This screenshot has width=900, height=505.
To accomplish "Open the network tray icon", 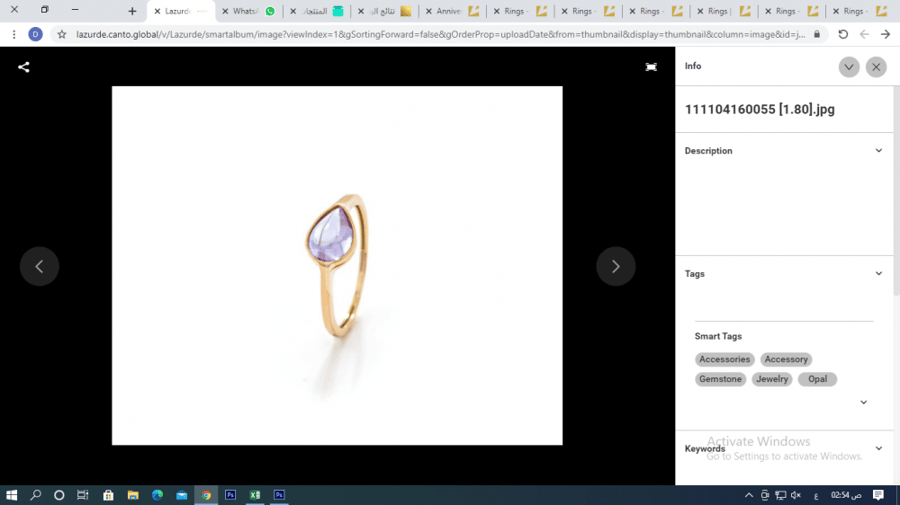I will tap(781, 495).
